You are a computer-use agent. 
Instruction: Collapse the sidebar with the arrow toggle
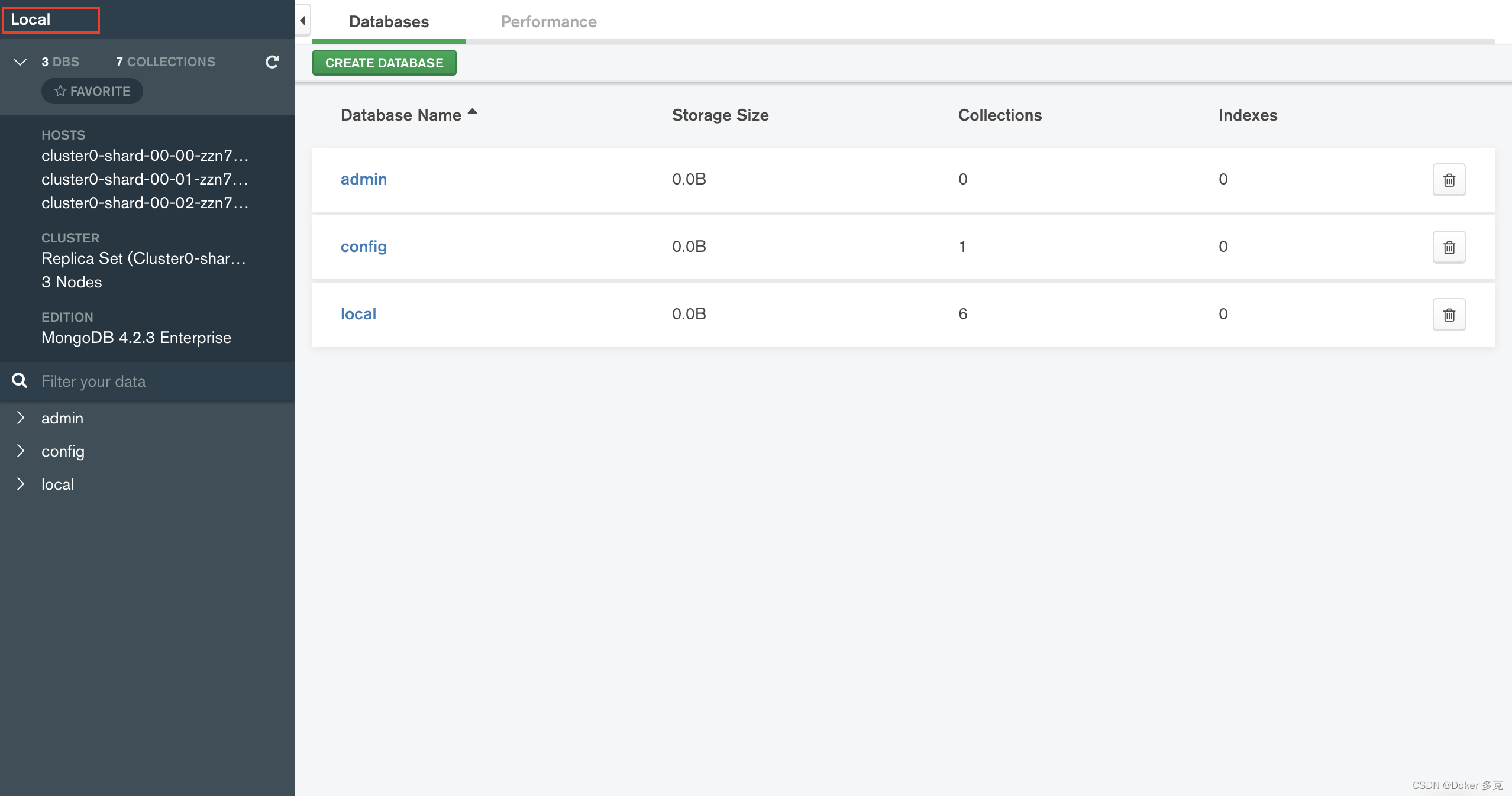pyautogui.click(x=303, y=21)
